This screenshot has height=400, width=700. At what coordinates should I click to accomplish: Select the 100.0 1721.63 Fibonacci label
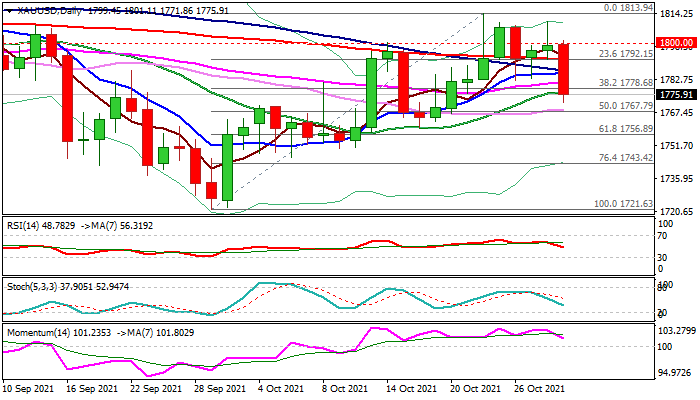pos(624,204)
